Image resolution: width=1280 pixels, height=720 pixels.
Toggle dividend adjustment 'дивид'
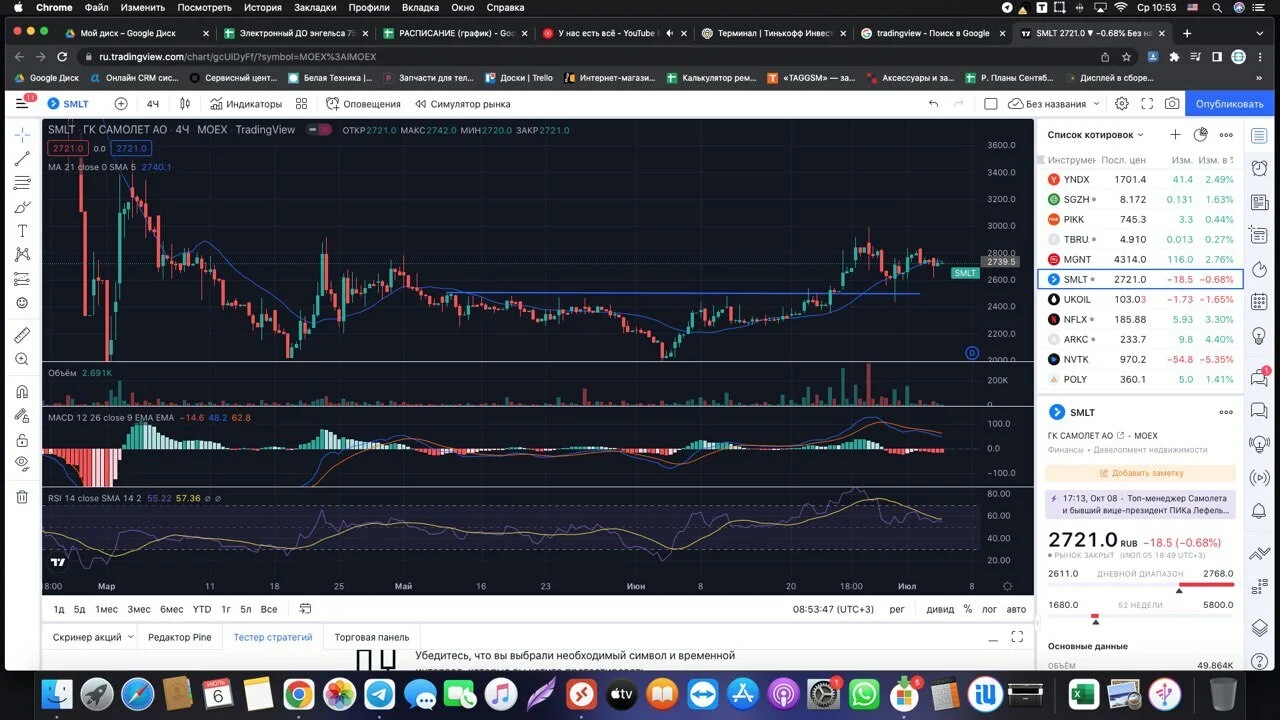tap(940, 609)
